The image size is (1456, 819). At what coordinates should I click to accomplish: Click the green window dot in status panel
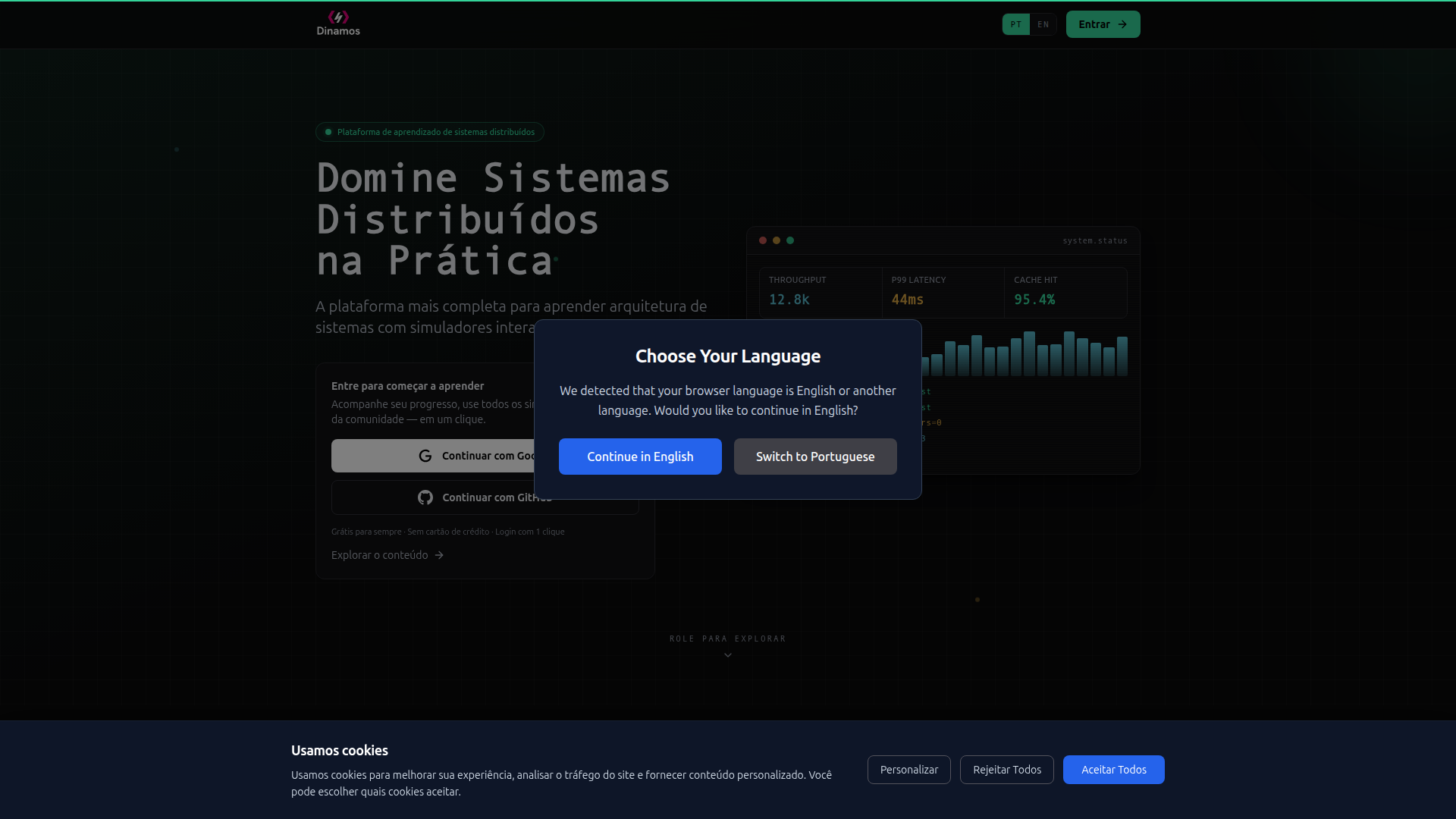790,240
